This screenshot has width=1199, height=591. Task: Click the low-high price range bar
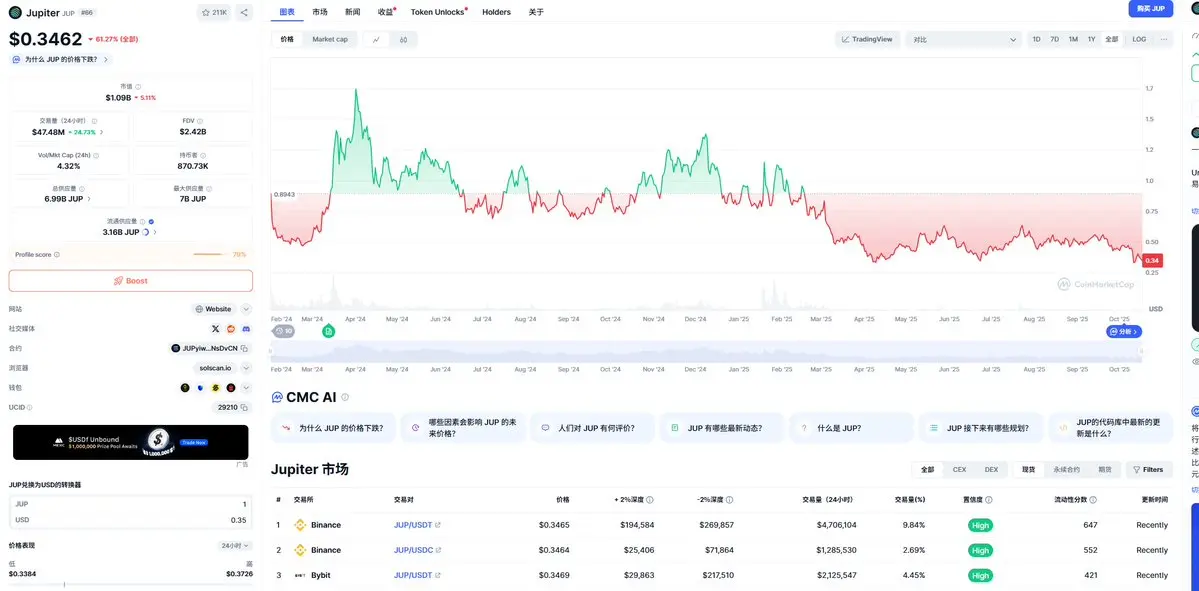pos(131,585)
